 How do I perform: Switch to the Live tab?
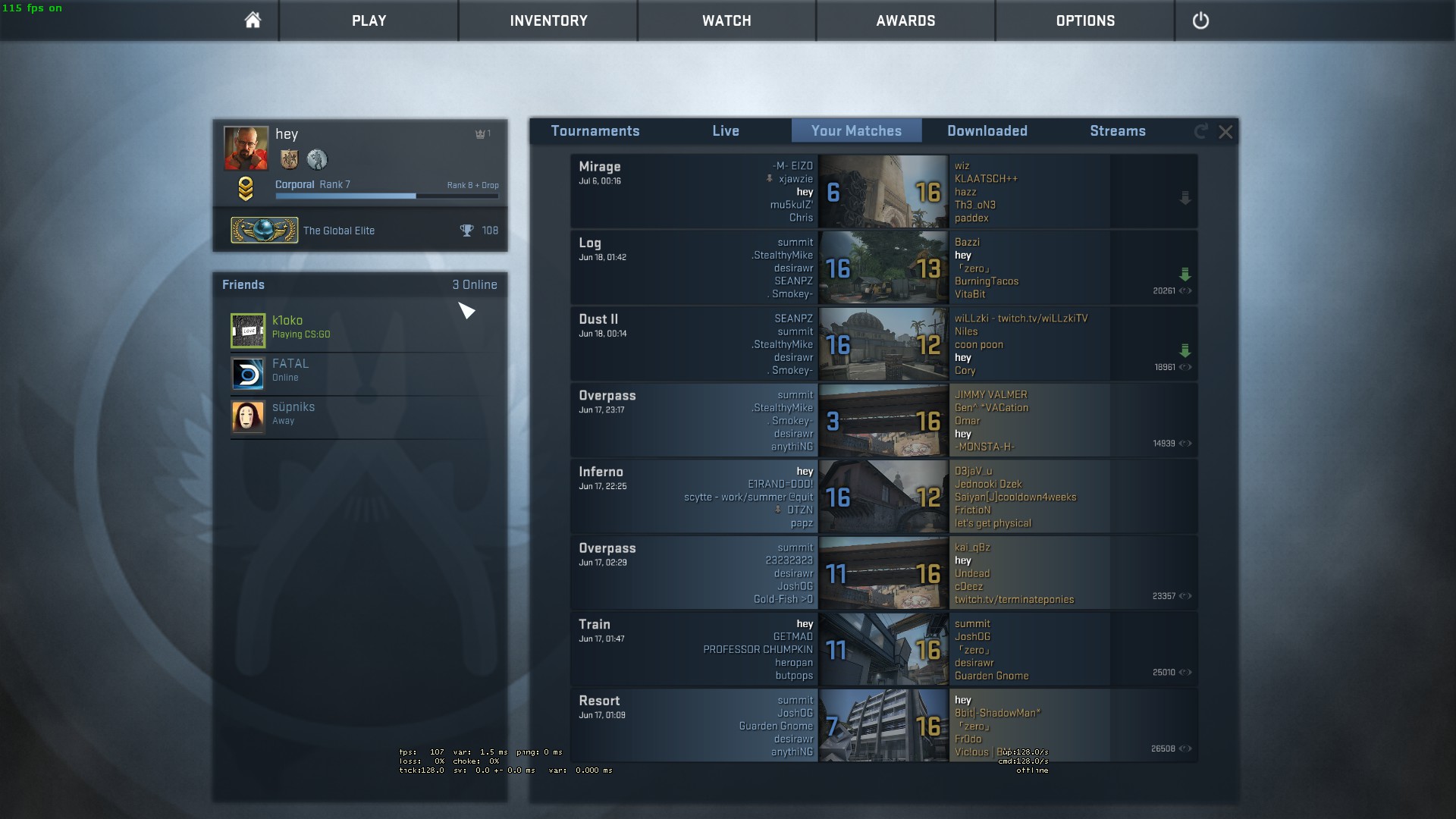pos(726,131)
